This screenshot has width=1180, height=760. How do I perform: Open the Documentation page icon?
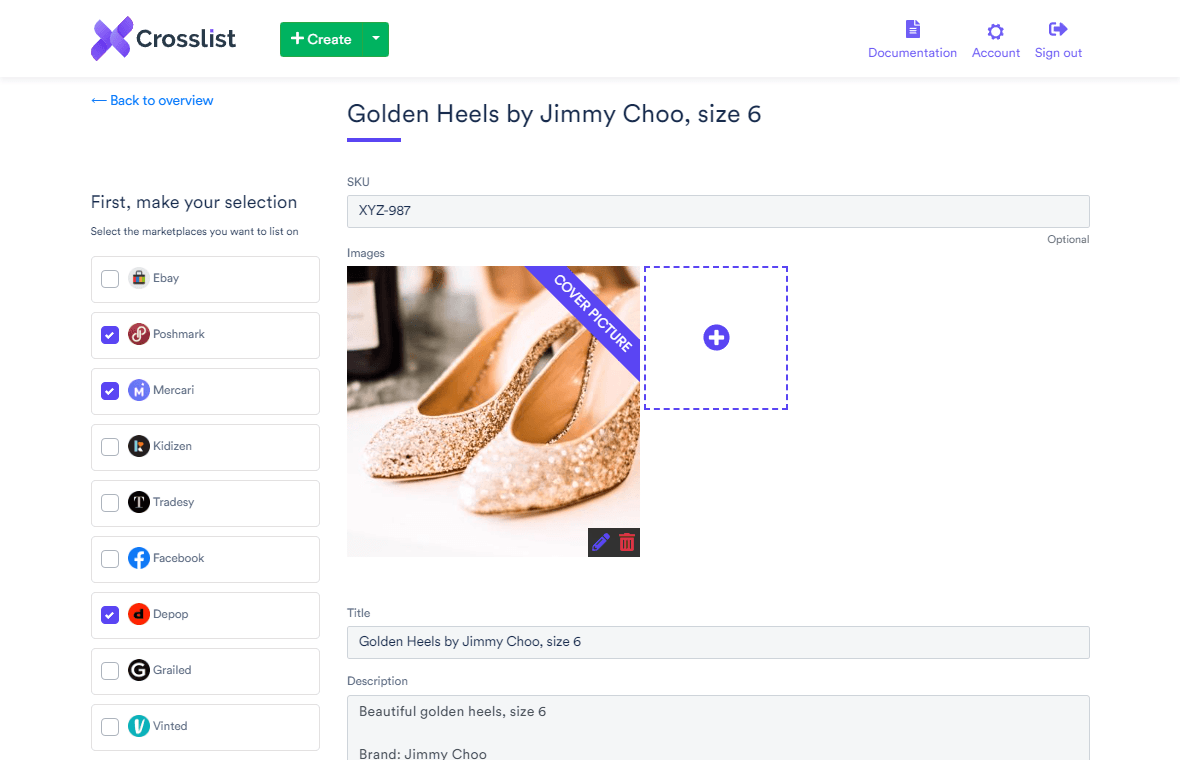coord(912,29)
